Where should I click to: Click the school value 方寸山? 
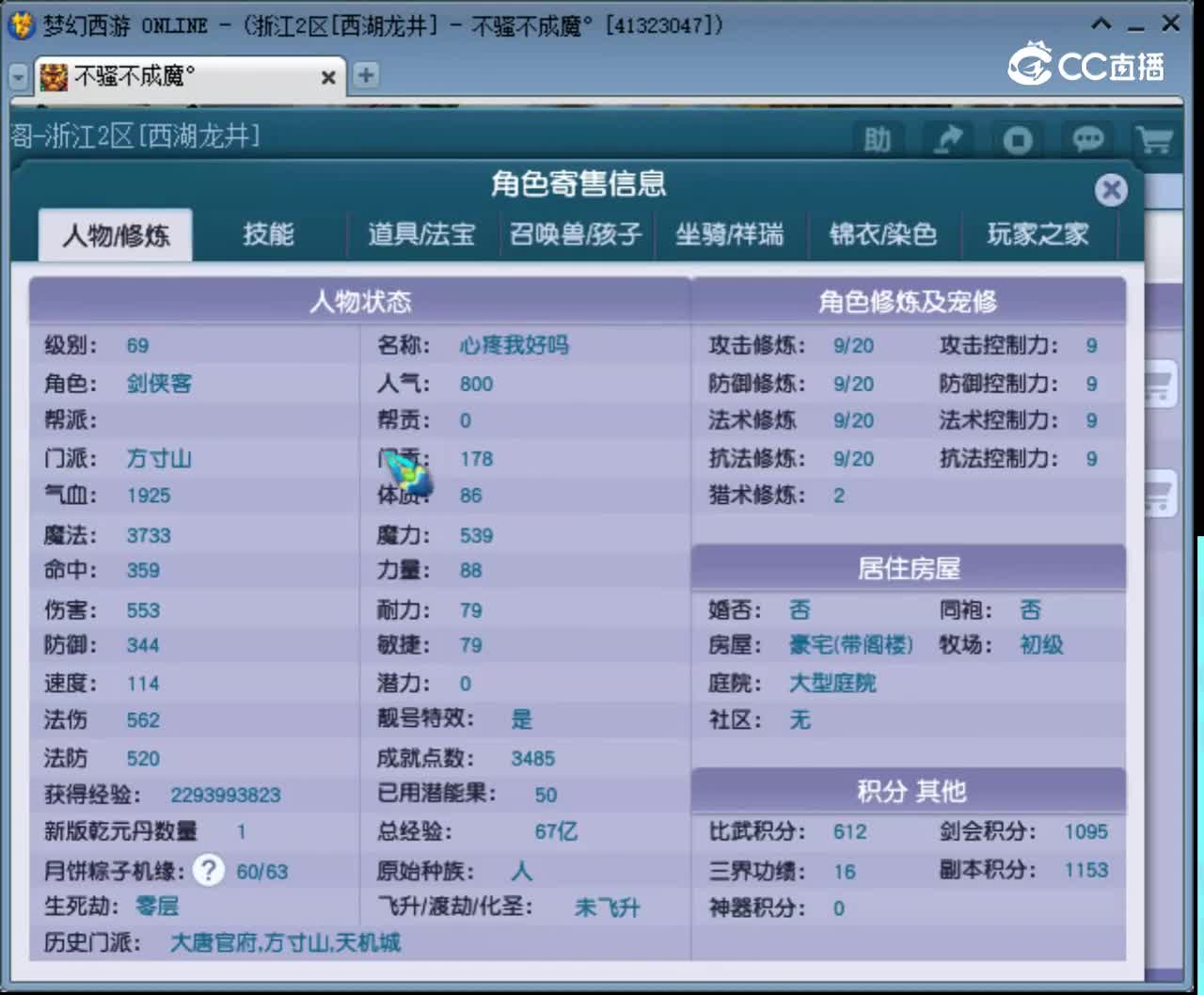[159, 459]
